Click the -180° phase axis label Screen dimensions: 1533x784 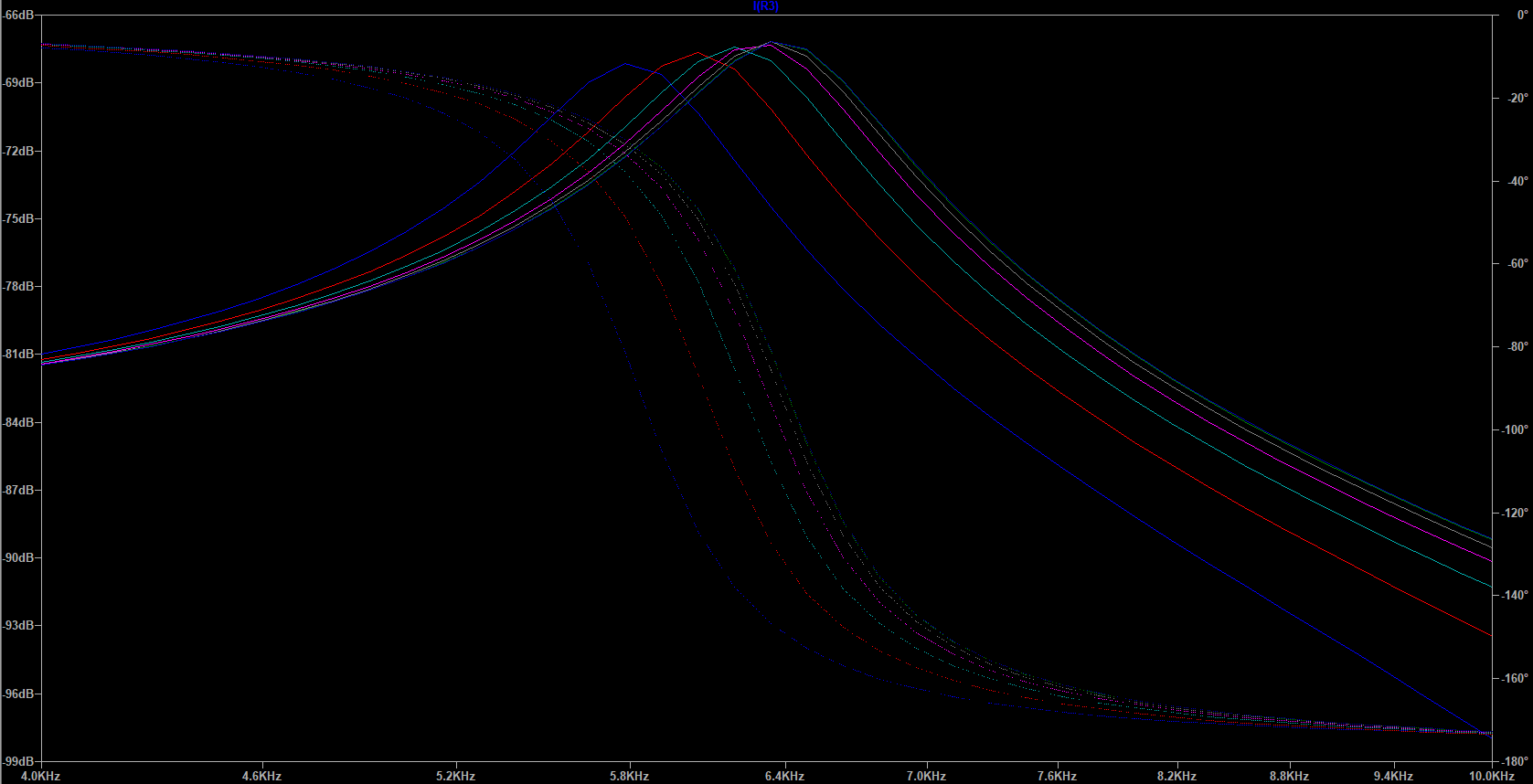1515,761
